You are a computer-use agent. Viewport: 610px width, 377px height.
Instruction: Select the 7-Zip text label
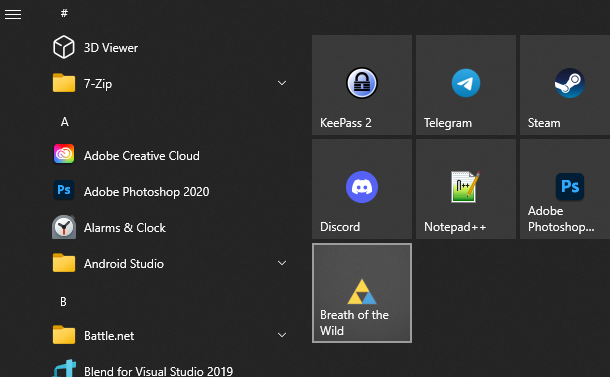point(98,84)
